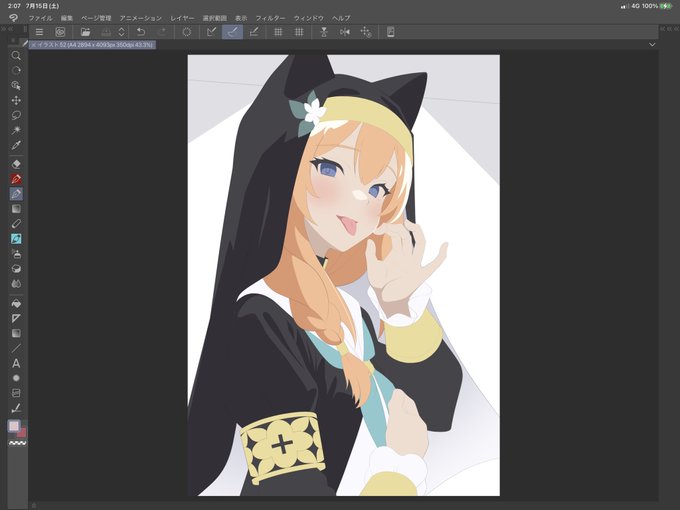Click the Undo arrow
Screen dimensions: 680x510
[x=141, y=32]
